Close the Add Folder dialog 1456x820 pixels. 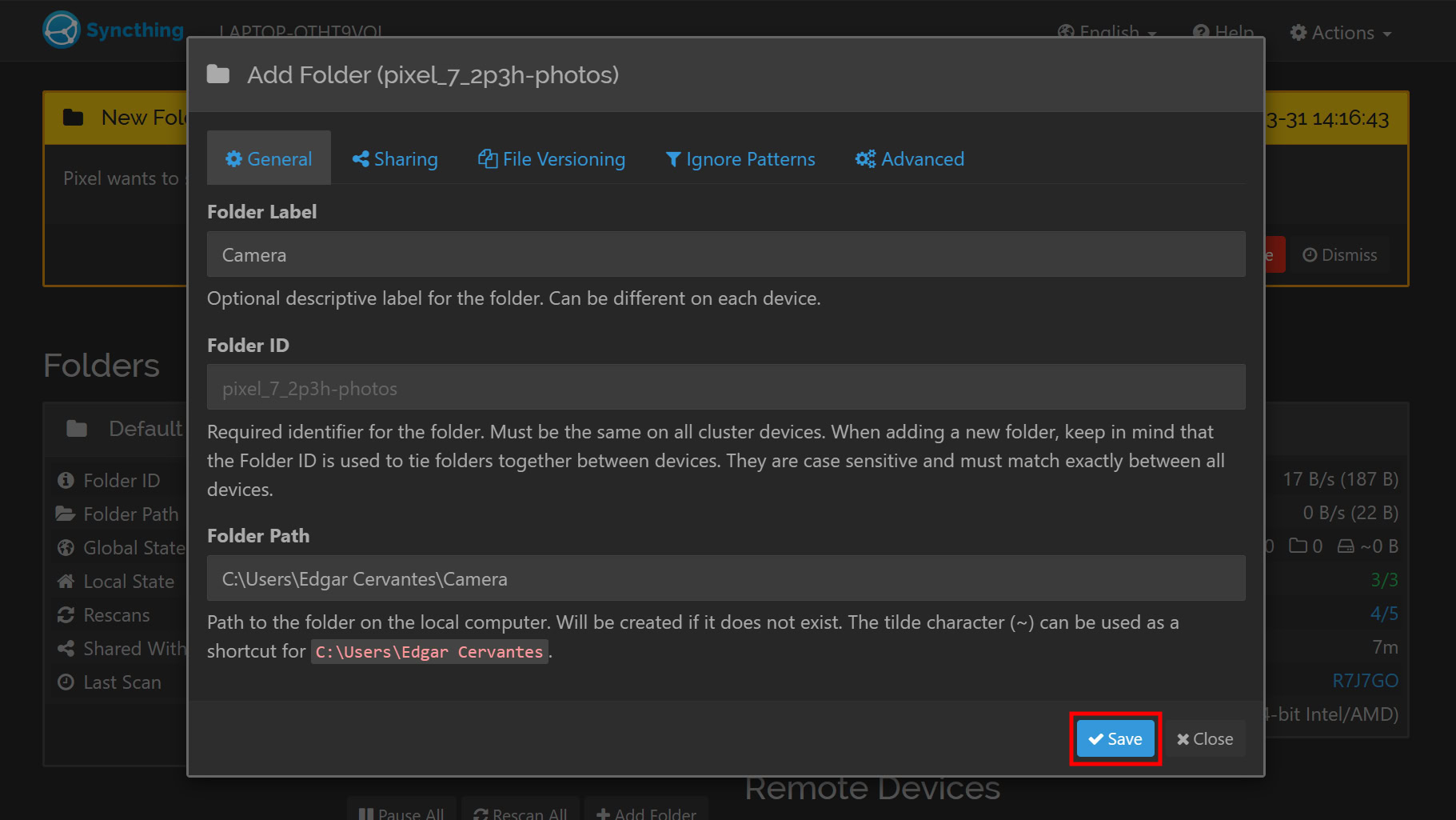click(1205, 739)
